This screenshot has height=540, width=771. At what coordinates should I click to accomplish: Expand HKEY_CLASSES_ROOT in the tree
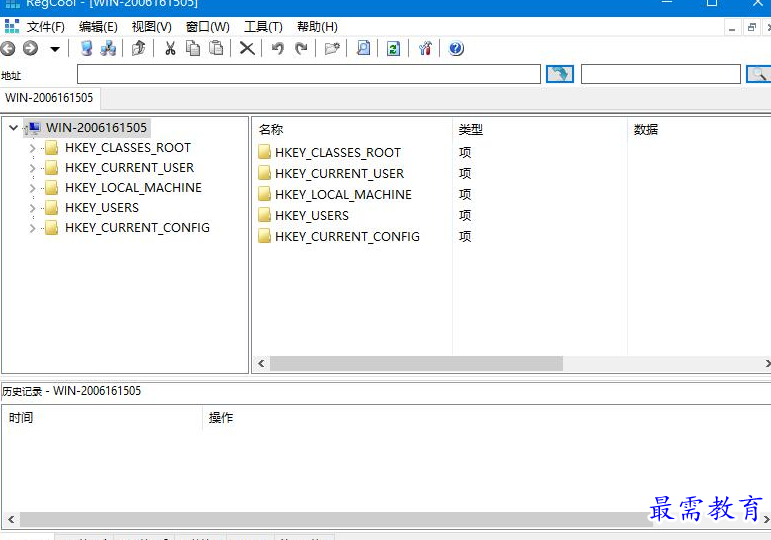click(x=32, y=148)
